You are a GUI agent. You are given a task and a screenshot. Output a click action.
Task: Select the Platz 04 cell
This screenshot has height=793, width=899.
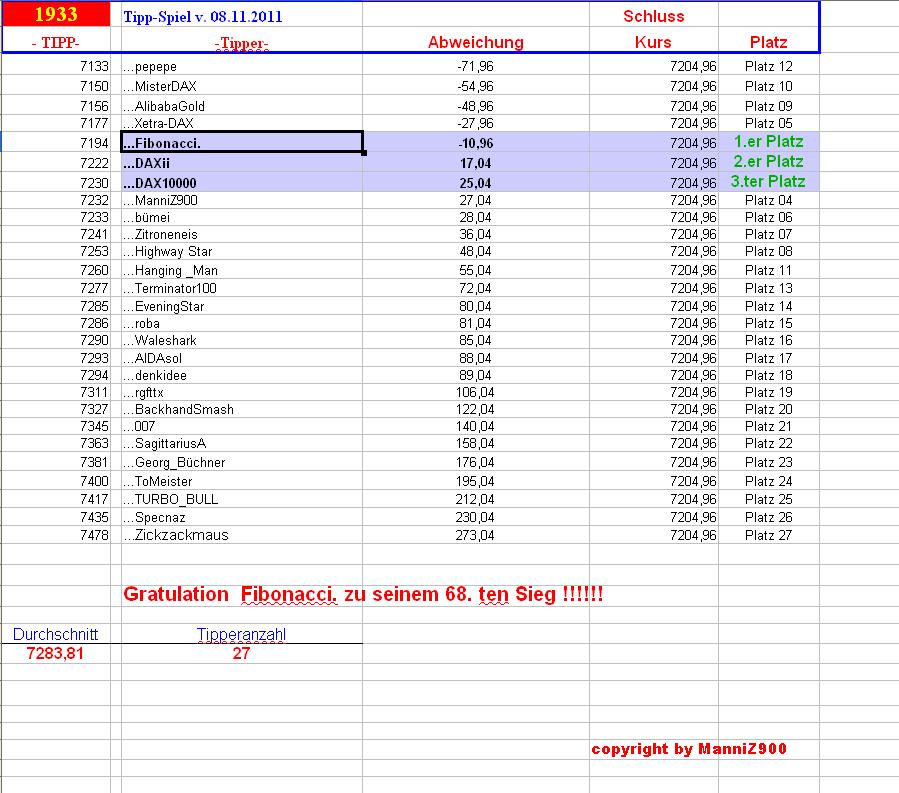click(768, 200)
